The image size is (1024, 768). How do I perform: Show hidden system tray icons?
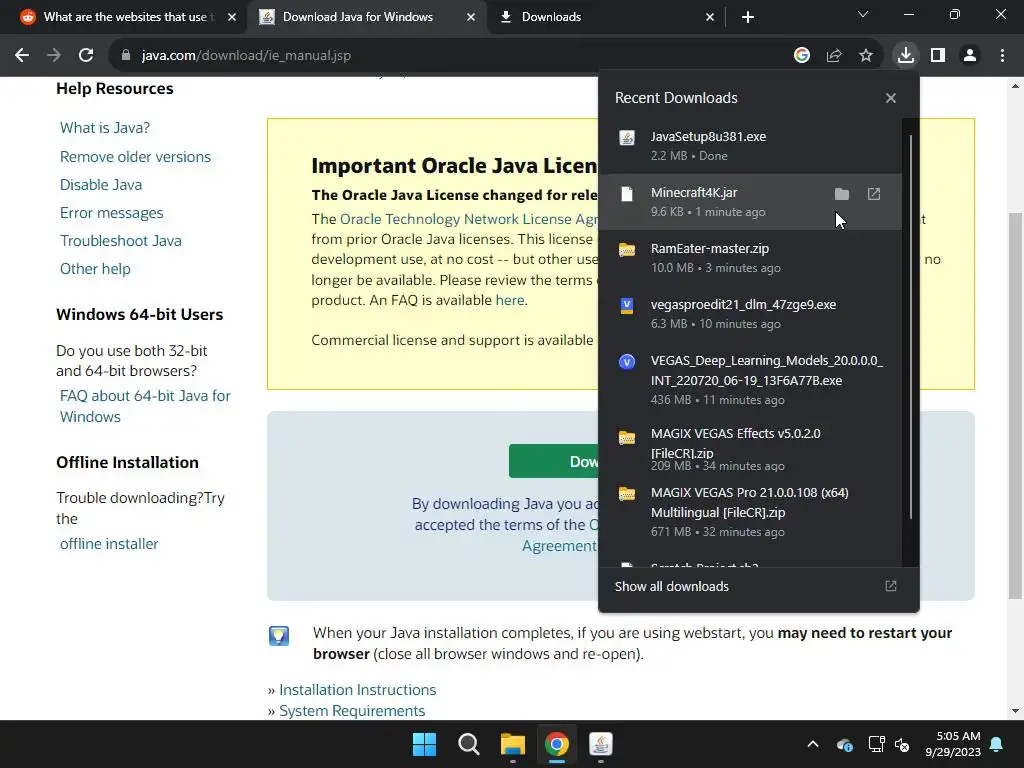click(x=813, y=744)
